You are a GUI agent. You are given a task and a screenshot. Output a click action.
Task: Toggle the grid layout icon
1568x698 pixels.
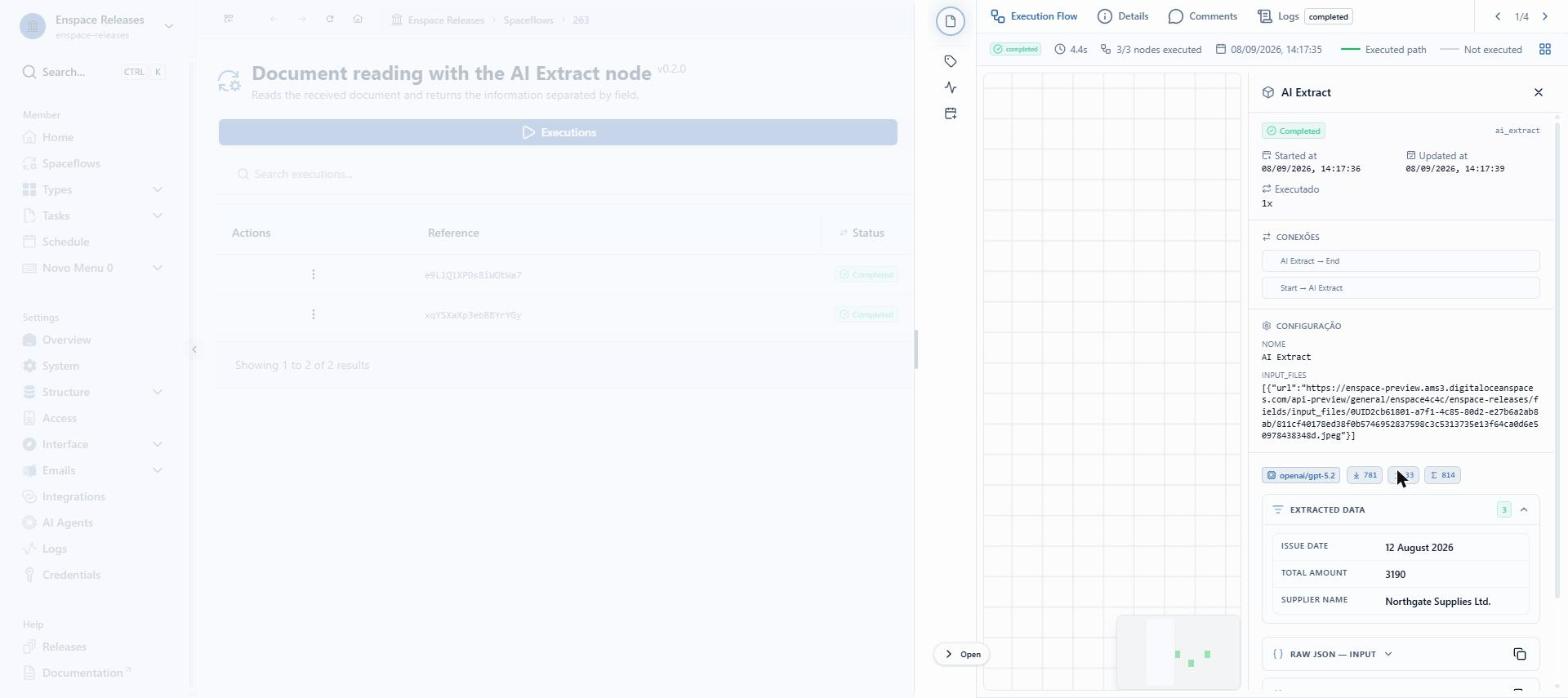click(x=1545, y=49)
